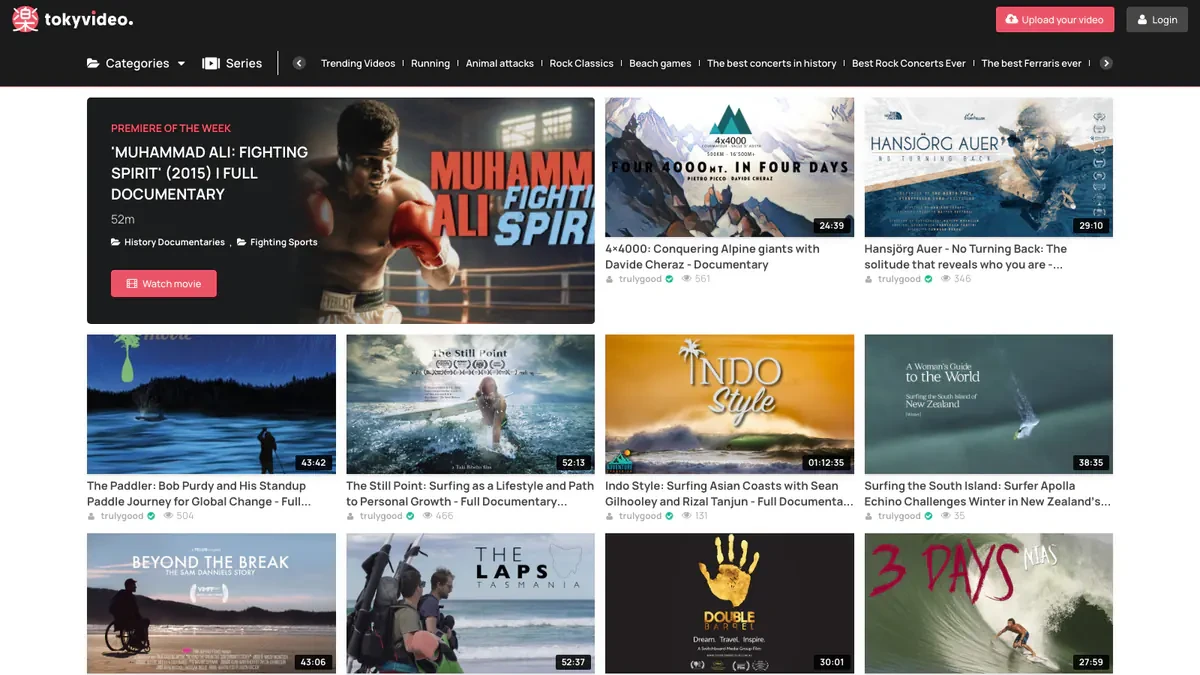Select The best concerts in history
1200x675 pixels.
771,63
